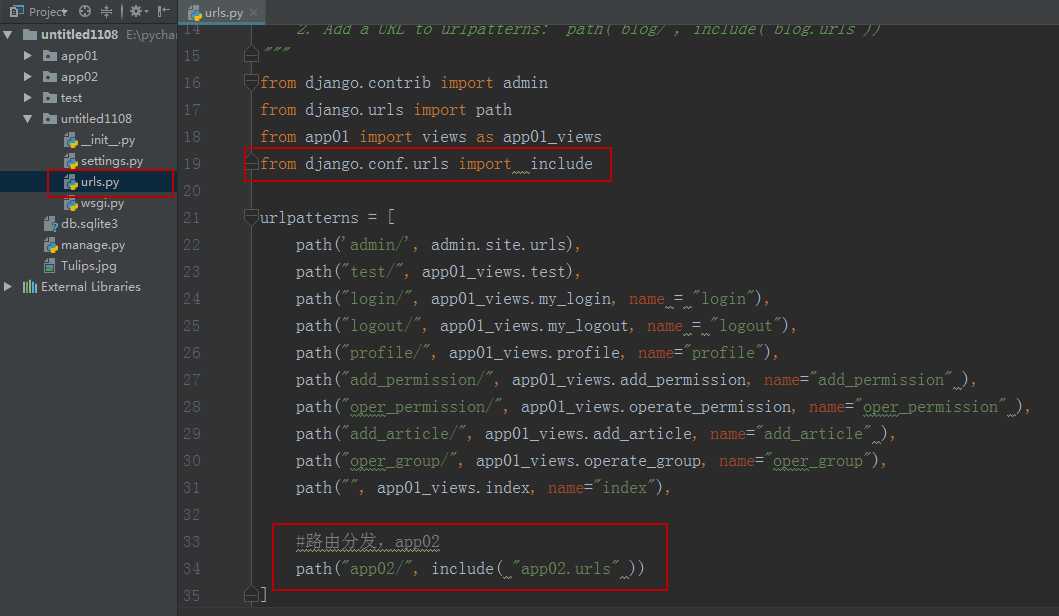Screen dimensions: 1059x616
Task: Select the test folder icon
Action: point(50,97)
